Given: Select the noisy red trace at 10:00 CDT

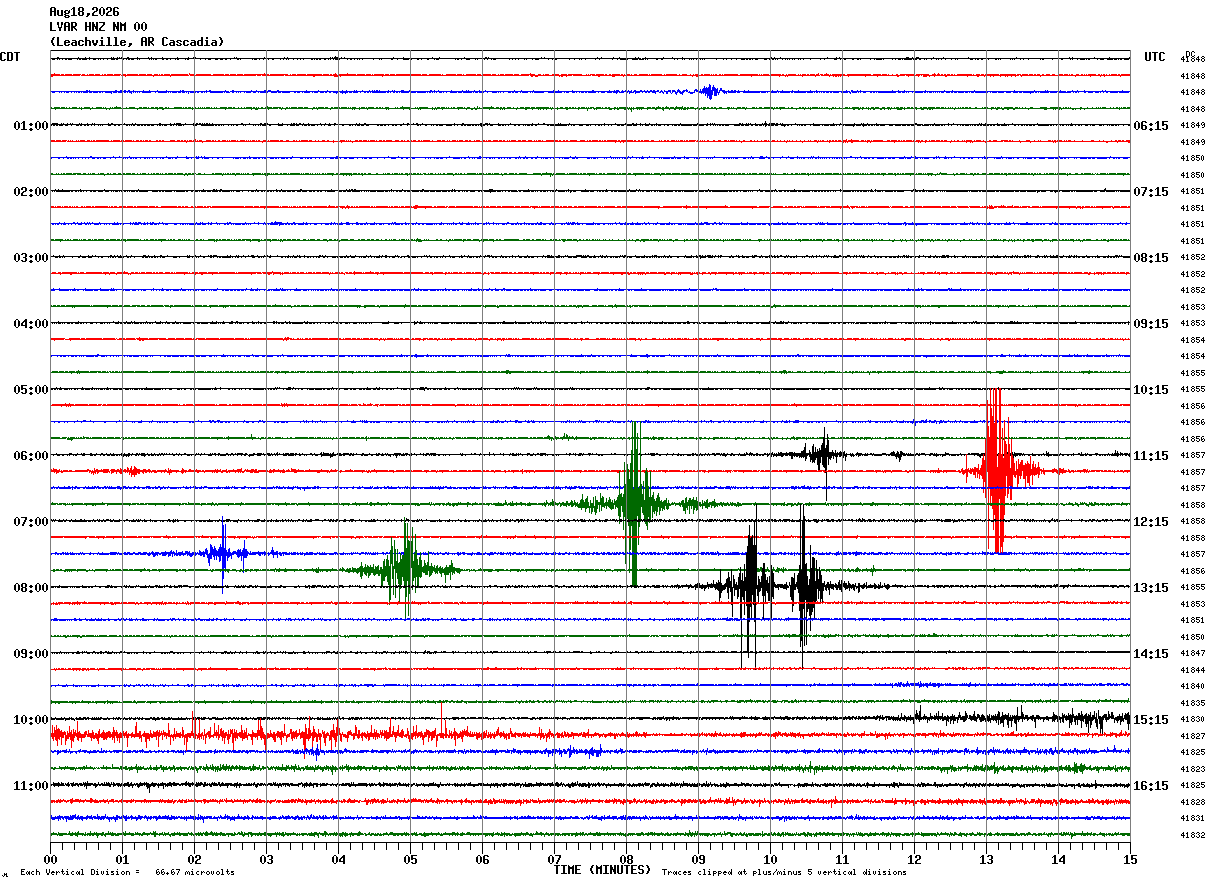Looking at the screenshot, I should coord(300,735).
